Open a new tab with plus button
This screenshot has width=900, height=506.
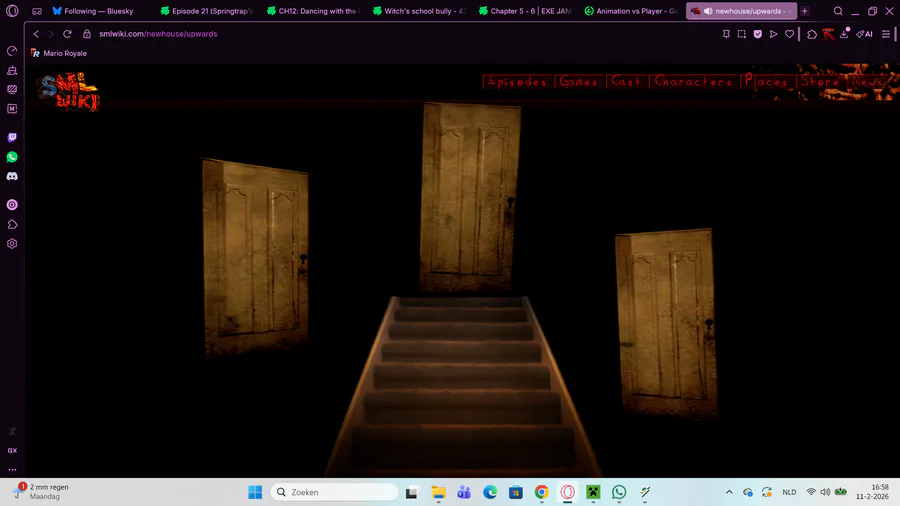(805, 11)
